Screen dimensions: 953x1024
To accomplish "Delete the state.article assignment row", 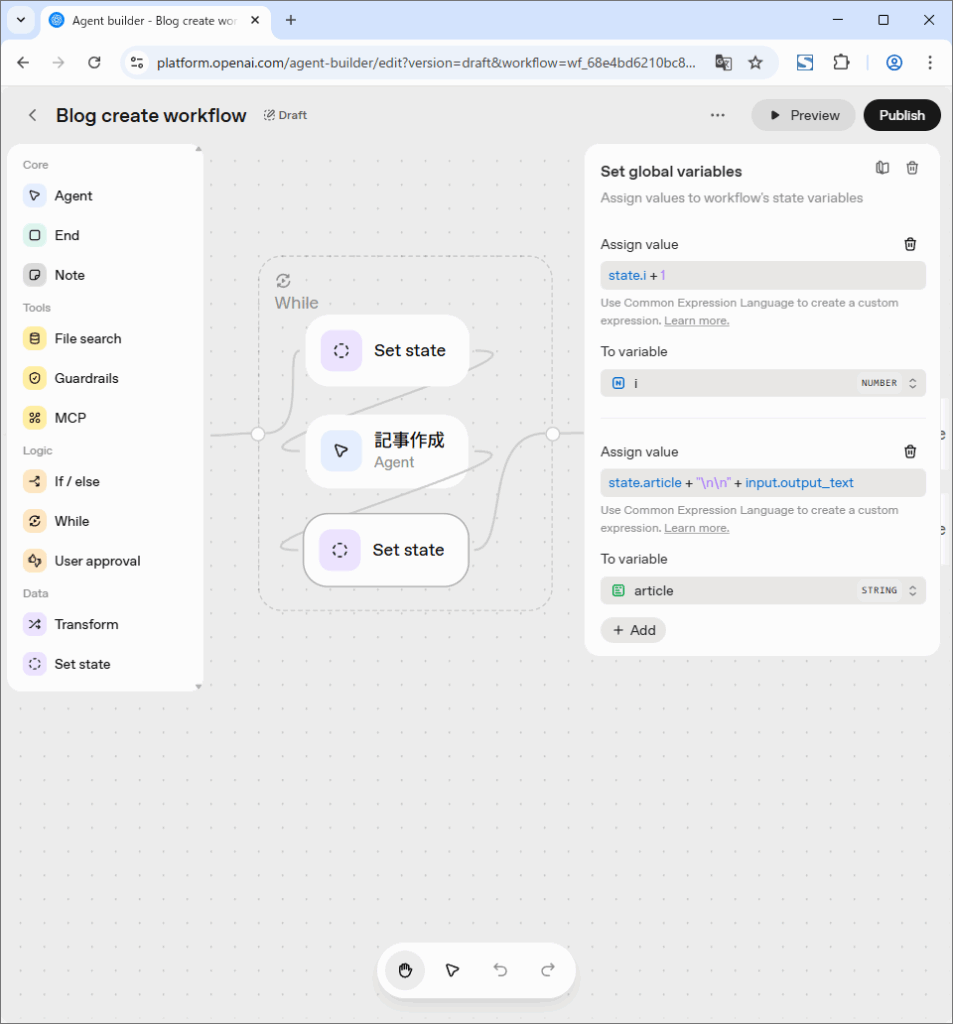I will pyautogui.click(x=910, y=452).
